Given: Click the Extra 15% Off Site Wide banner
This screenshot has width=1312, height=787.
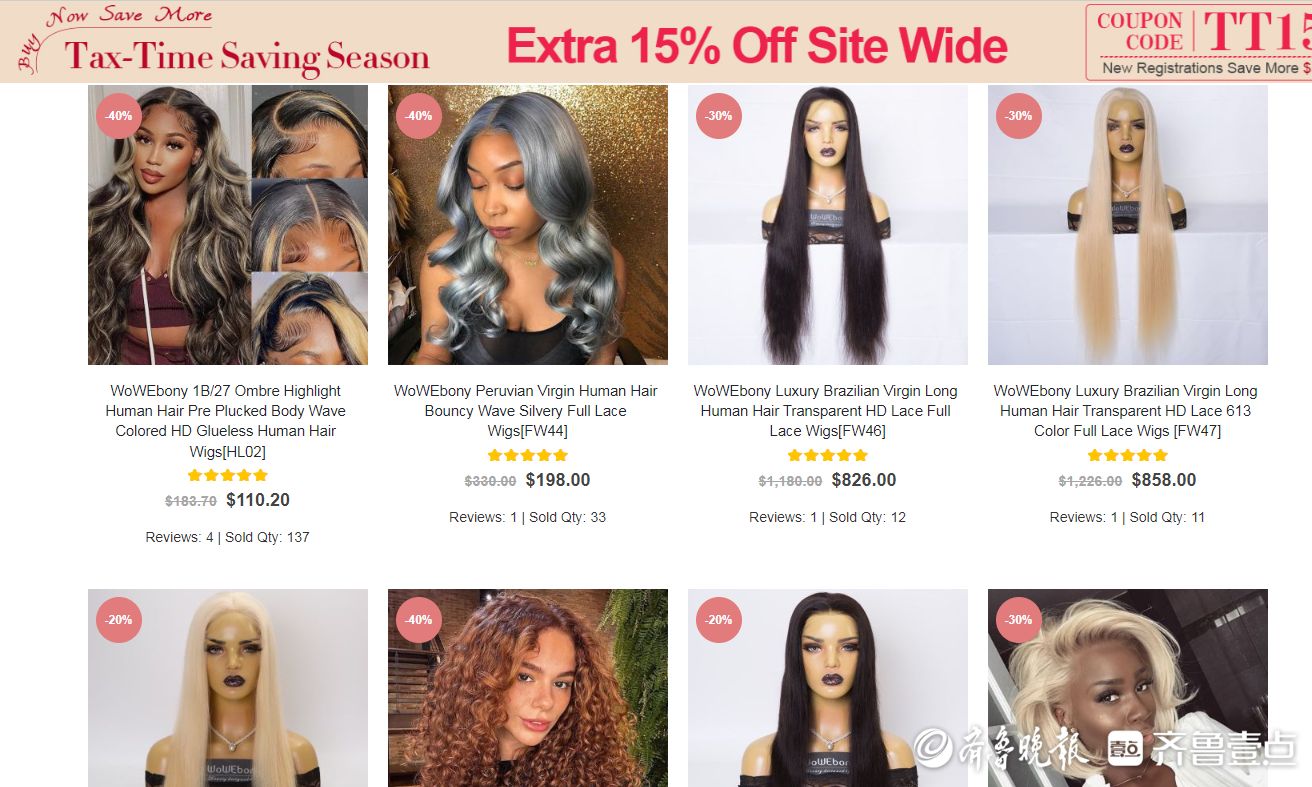Looking at the screenshot, I should [757, 46].
